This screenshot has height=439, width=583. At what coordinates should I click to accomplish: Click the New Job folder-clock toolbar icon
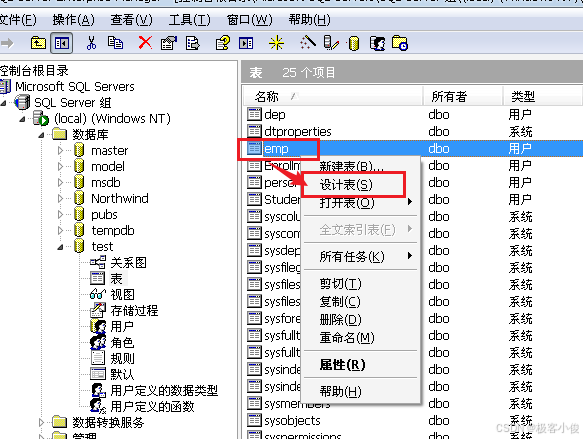(400, 43)
